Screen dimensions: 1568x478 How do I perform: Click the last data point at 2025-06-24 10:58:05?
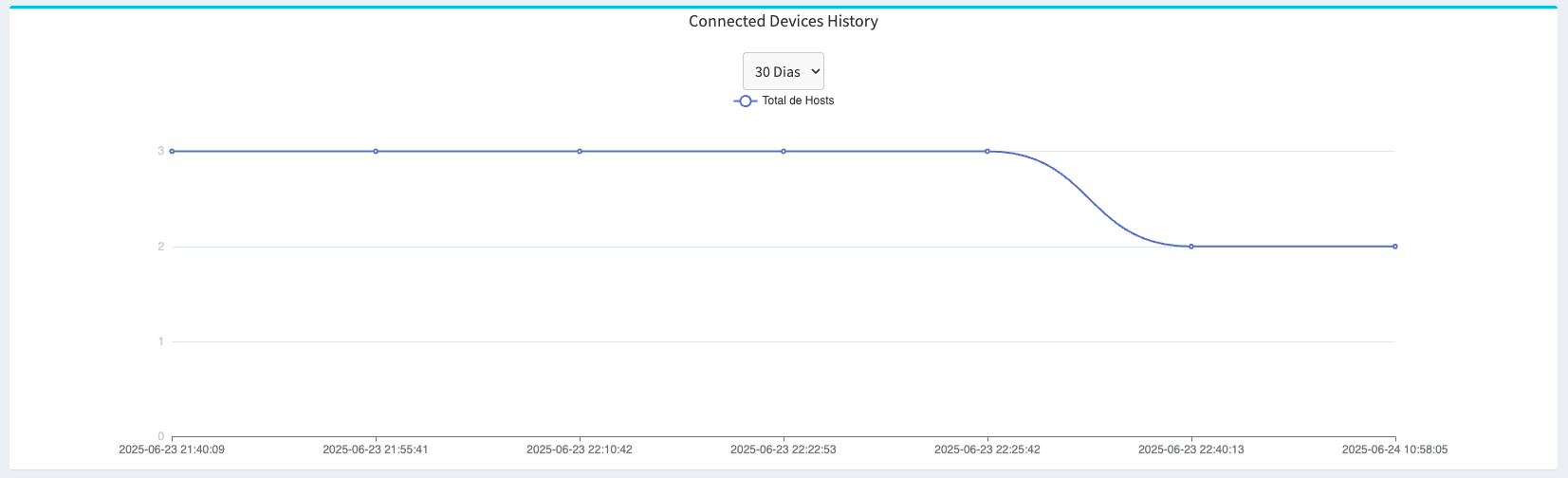point(1395,247)
